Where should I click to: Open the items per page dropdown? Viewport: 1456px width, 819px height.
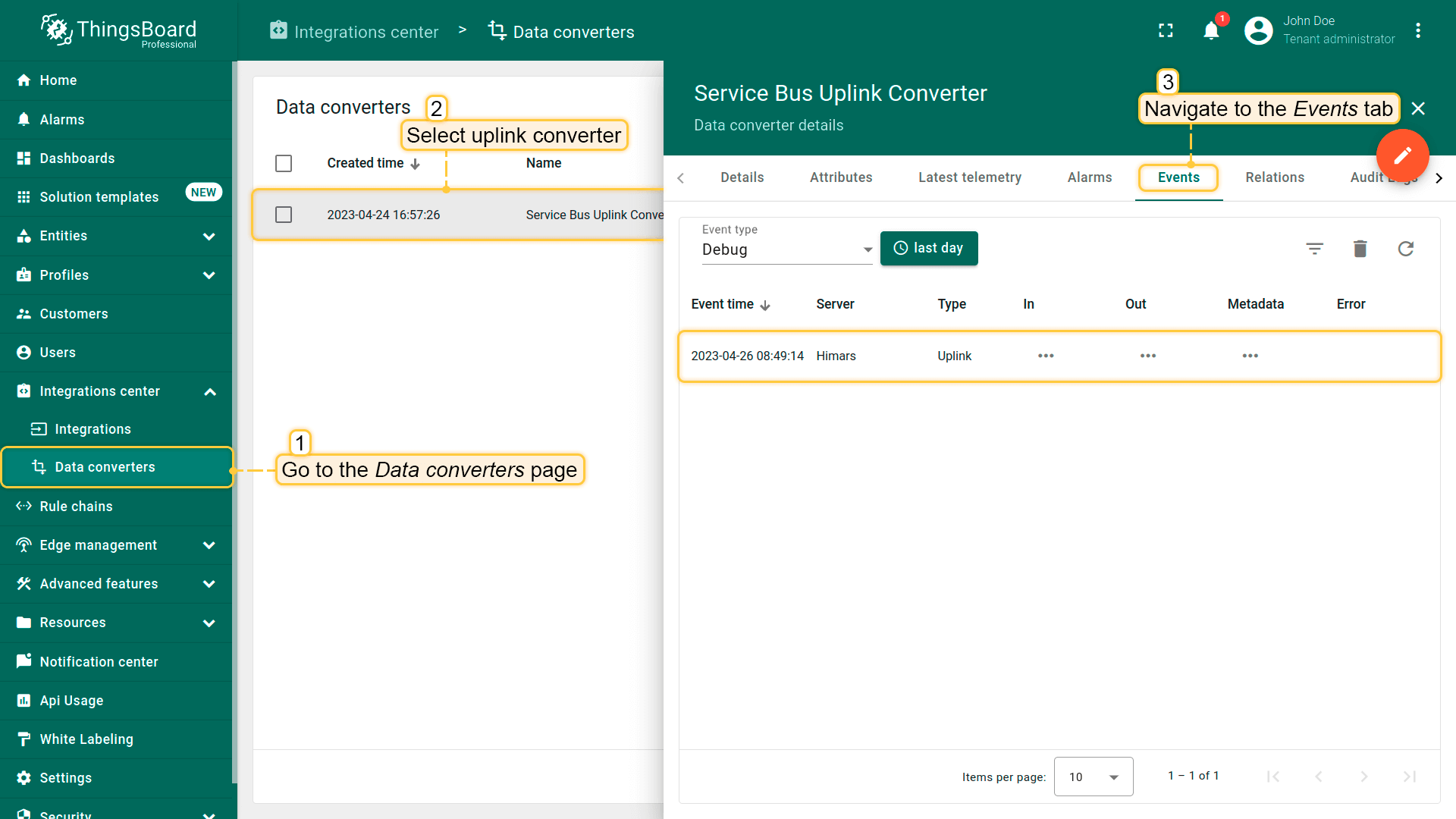pos(1093,777)
